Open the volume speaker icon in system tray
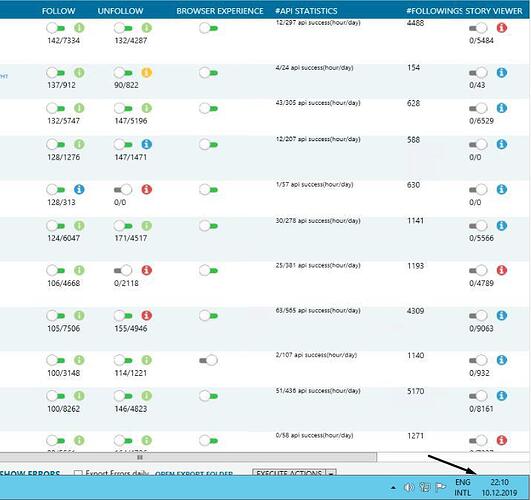The height and width of the screenshot is (500, 531). [408, 487]
